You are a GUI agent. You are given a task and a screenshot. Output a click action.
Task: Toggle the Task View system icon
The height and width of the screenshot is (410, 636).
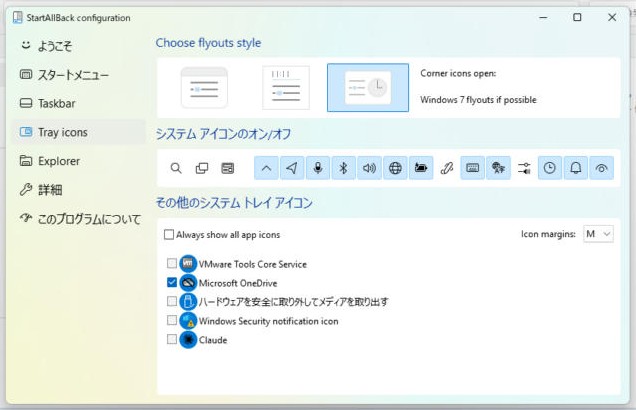pos(202,168)
